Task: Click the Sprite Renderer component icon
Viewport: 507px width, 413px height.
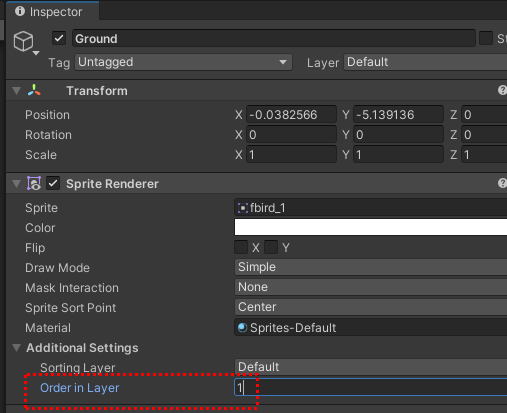Action: coord(34,183)
